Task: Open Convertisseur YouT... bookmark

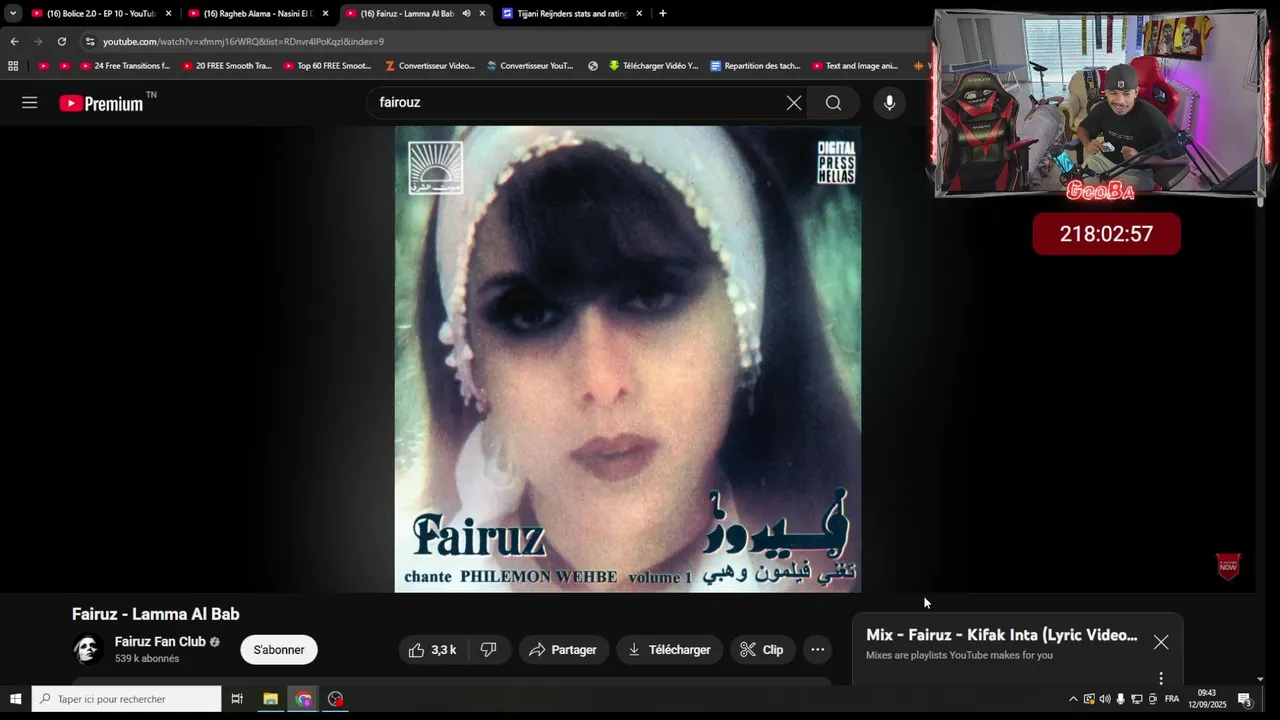Action: pos(530,66)
